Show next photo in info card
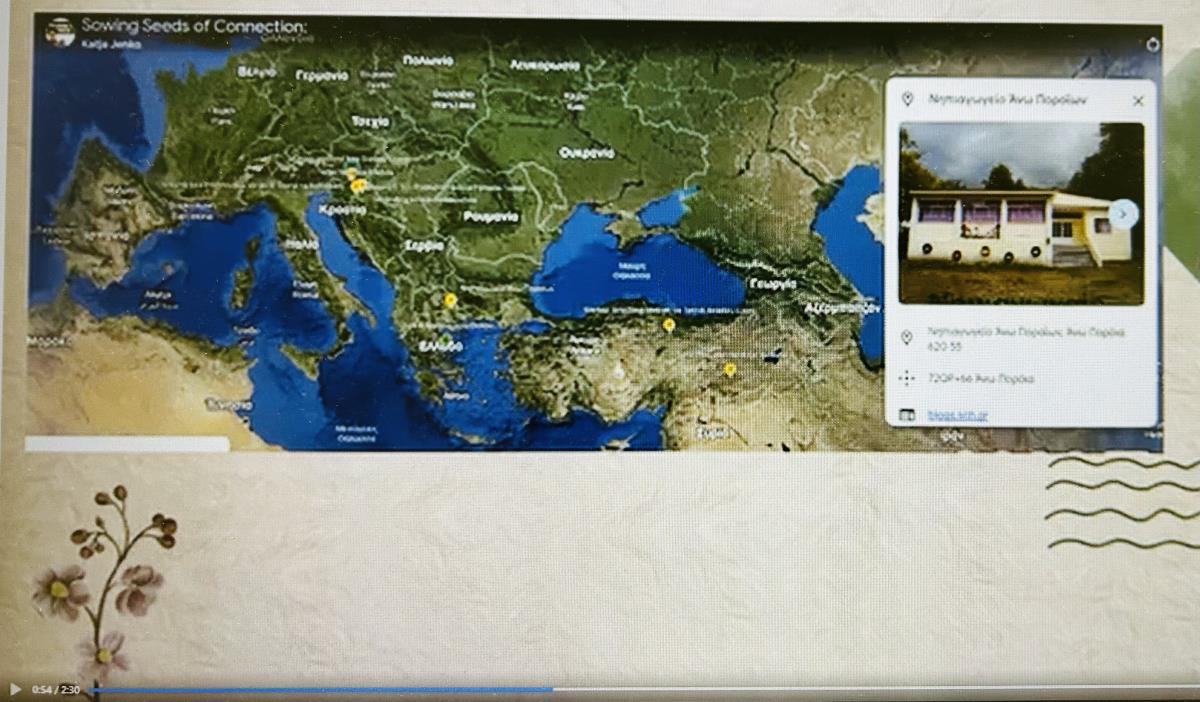 click(x=1123, y=213)
